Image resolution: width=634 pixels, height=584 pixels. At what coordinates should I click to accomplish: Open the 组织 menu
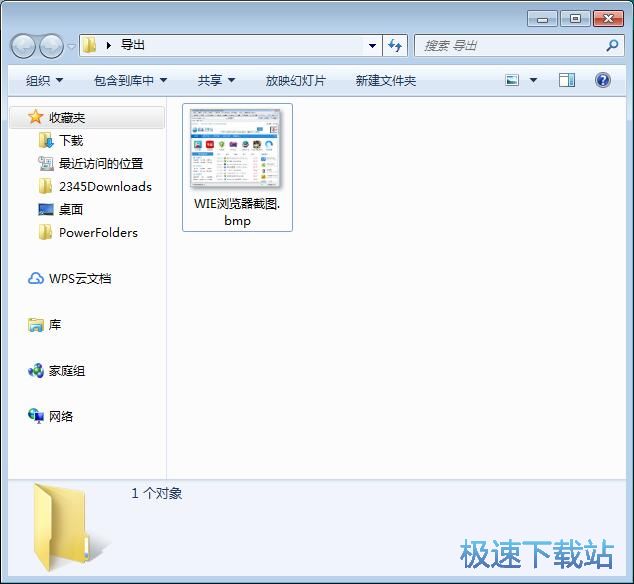pos(44,80)
